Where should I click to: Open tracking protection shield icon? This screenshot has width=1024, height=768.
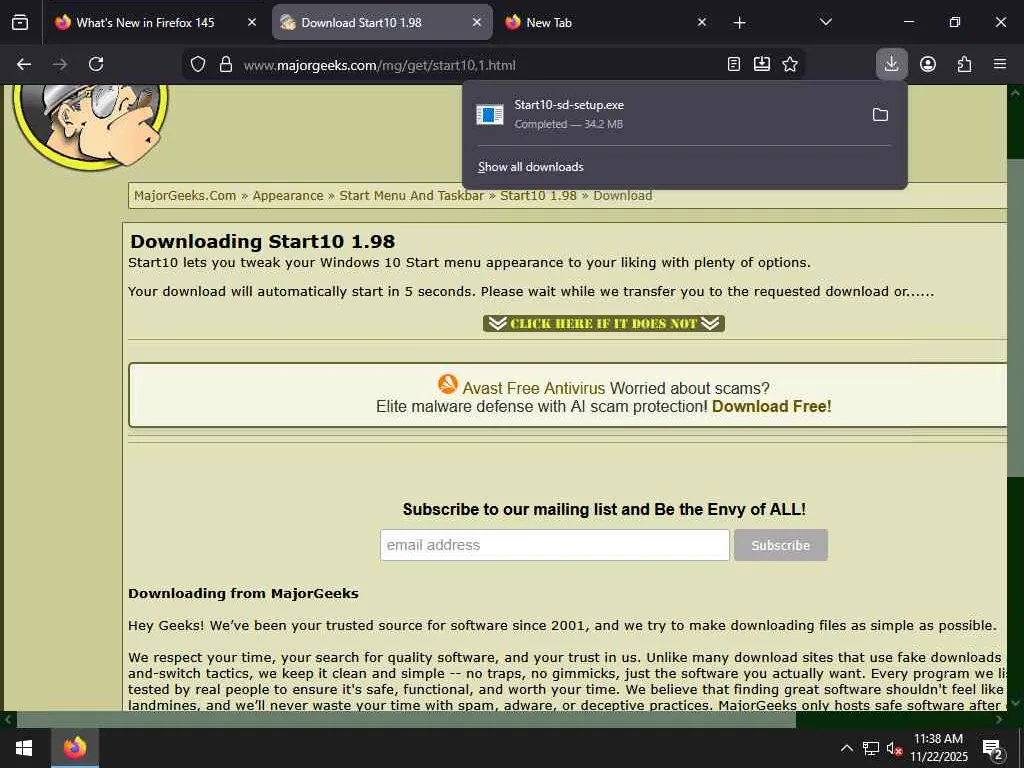pos(198,64)
